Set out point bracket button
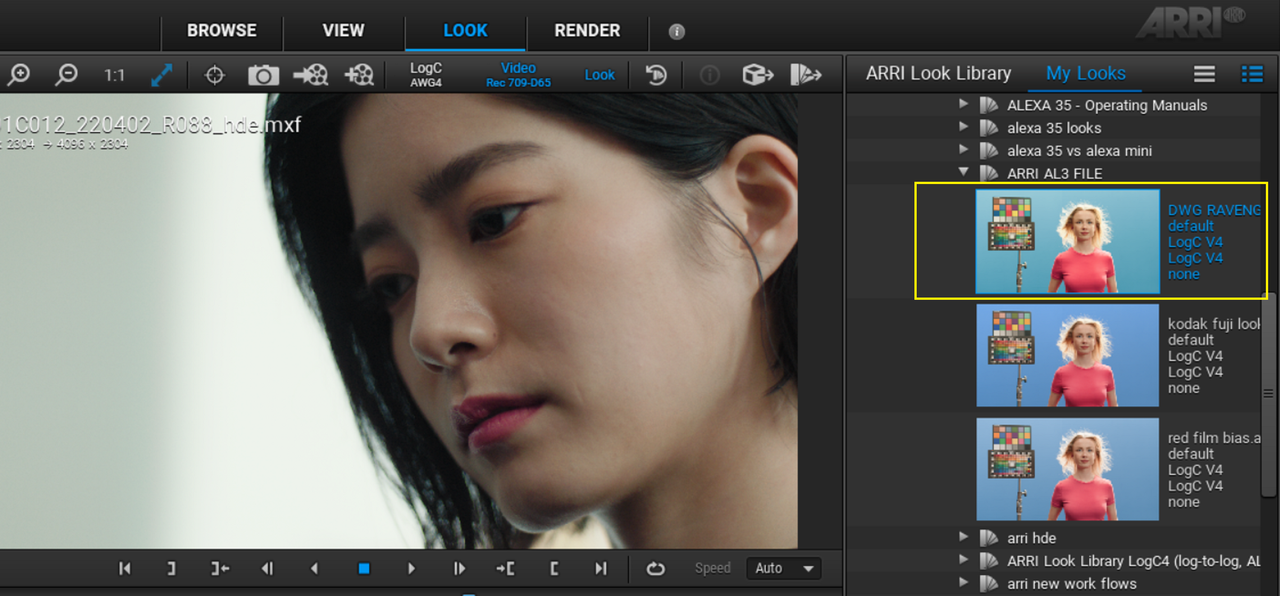Image resolution: width=1280 pixels, height=596 pixels. point(171,568)
